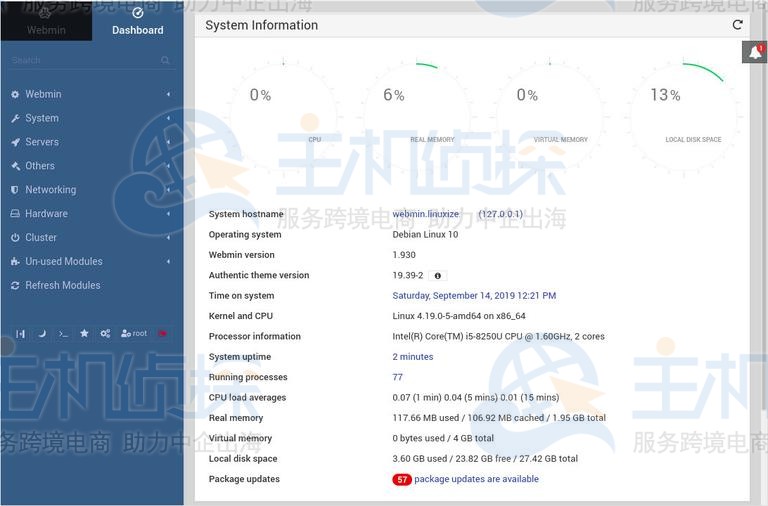Expand the Hardware menu arrow
This screenshot has width=768, height=506.
168,214
